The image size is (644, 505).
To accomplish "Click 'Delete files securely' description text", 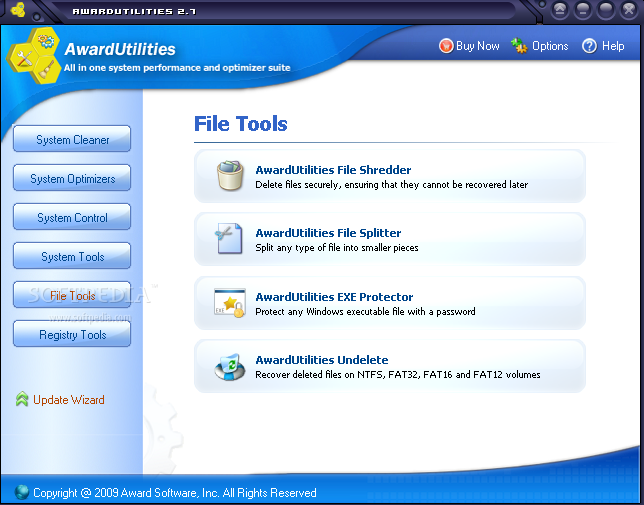I will click(x=391, y=185).
